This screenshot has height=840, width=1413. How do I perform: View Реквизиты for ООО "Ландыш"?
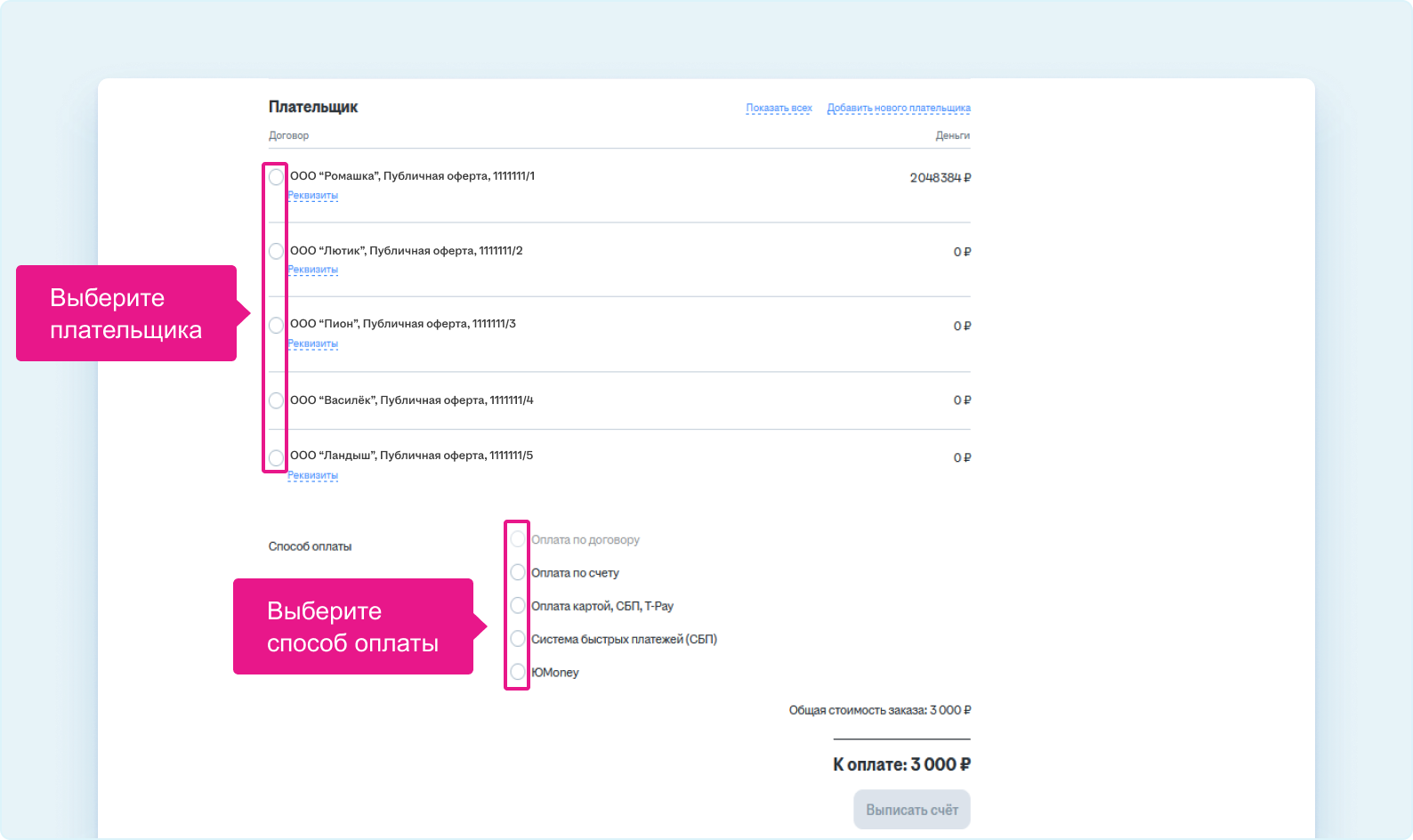point(313,475)
